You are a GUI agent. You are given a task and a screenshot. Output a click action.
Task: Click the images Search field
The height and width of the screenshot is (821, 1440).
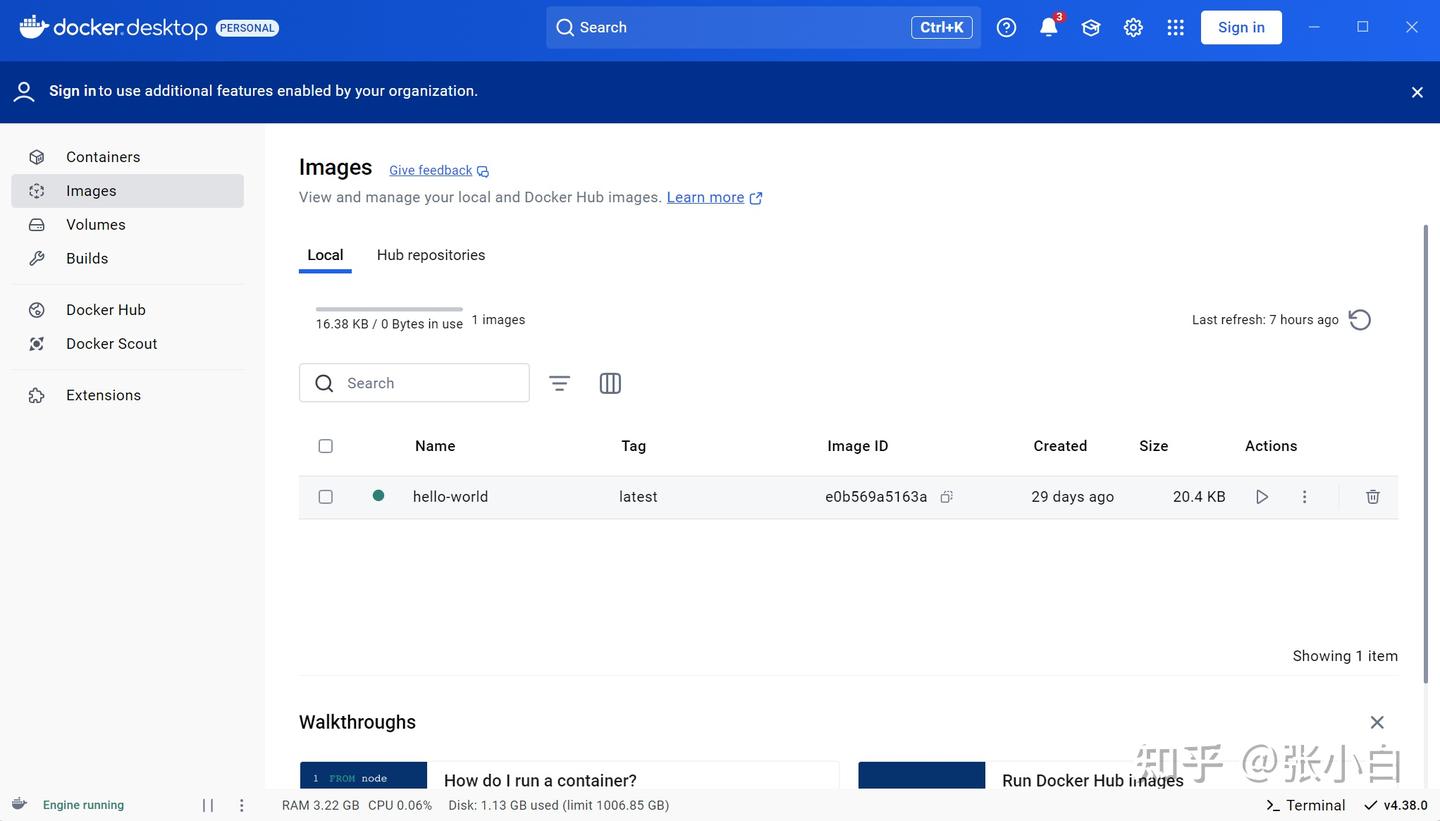pyautogui.click(x=414, y=383)
